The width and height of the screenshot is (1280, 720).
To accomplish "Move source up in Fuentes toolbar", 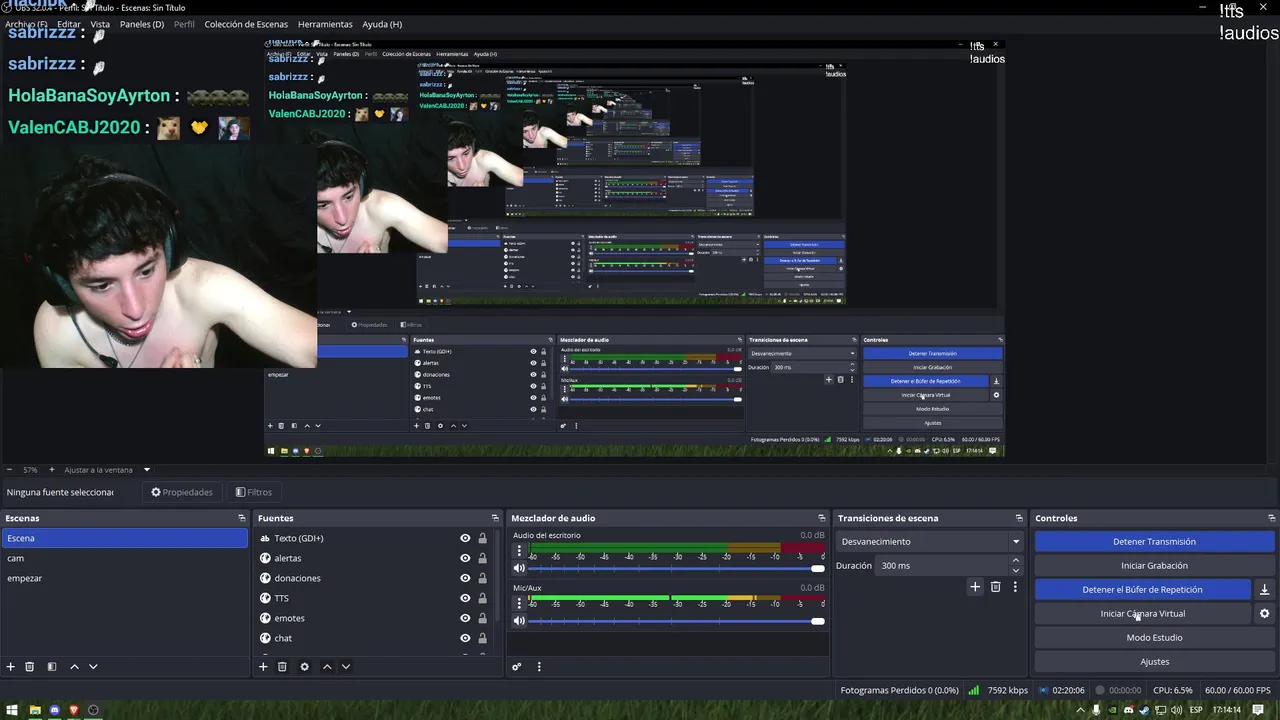I will click(x=327, y=667).
